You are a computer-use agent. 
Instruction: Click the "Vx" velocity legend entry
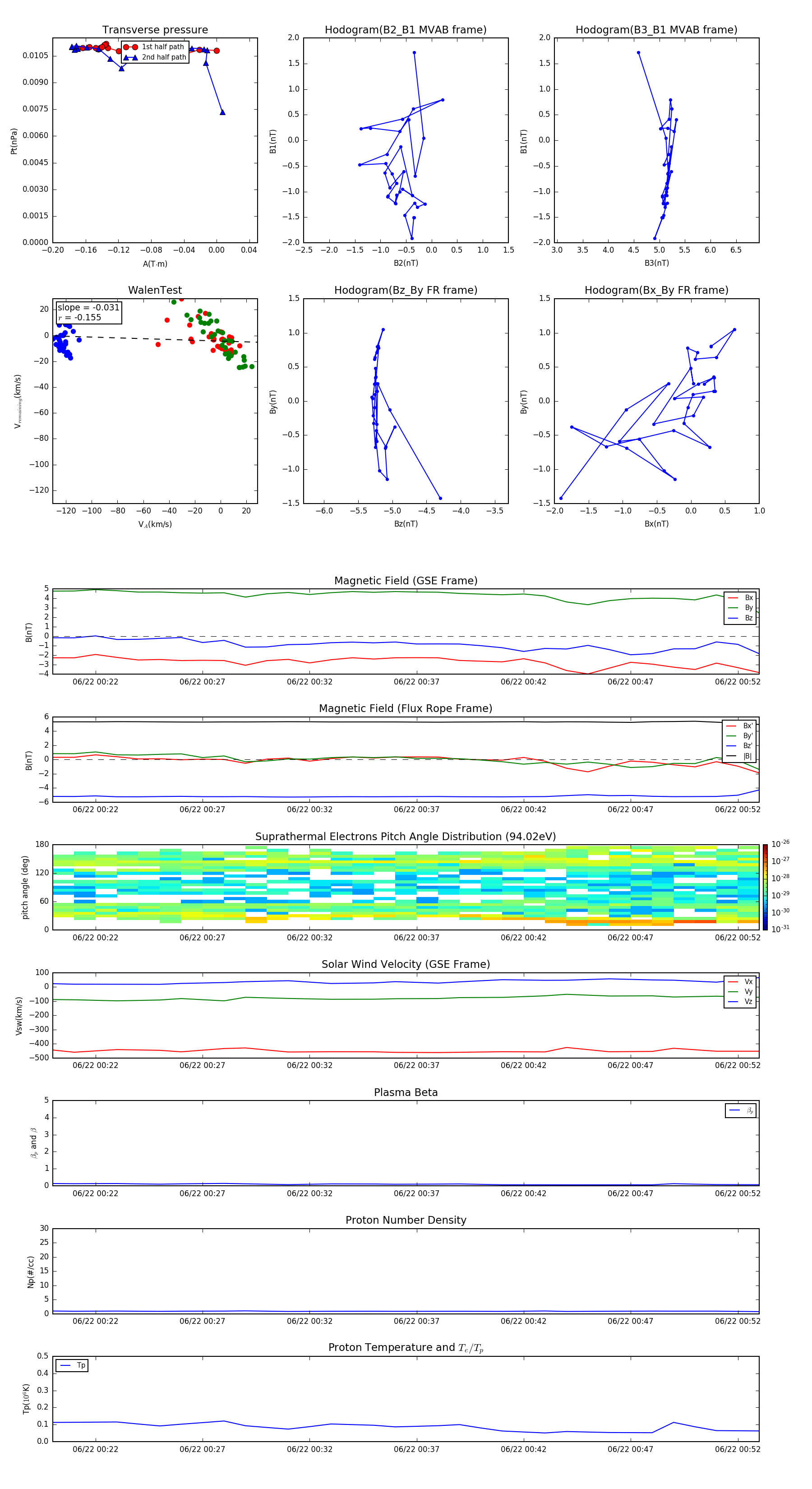pos(740,981)
